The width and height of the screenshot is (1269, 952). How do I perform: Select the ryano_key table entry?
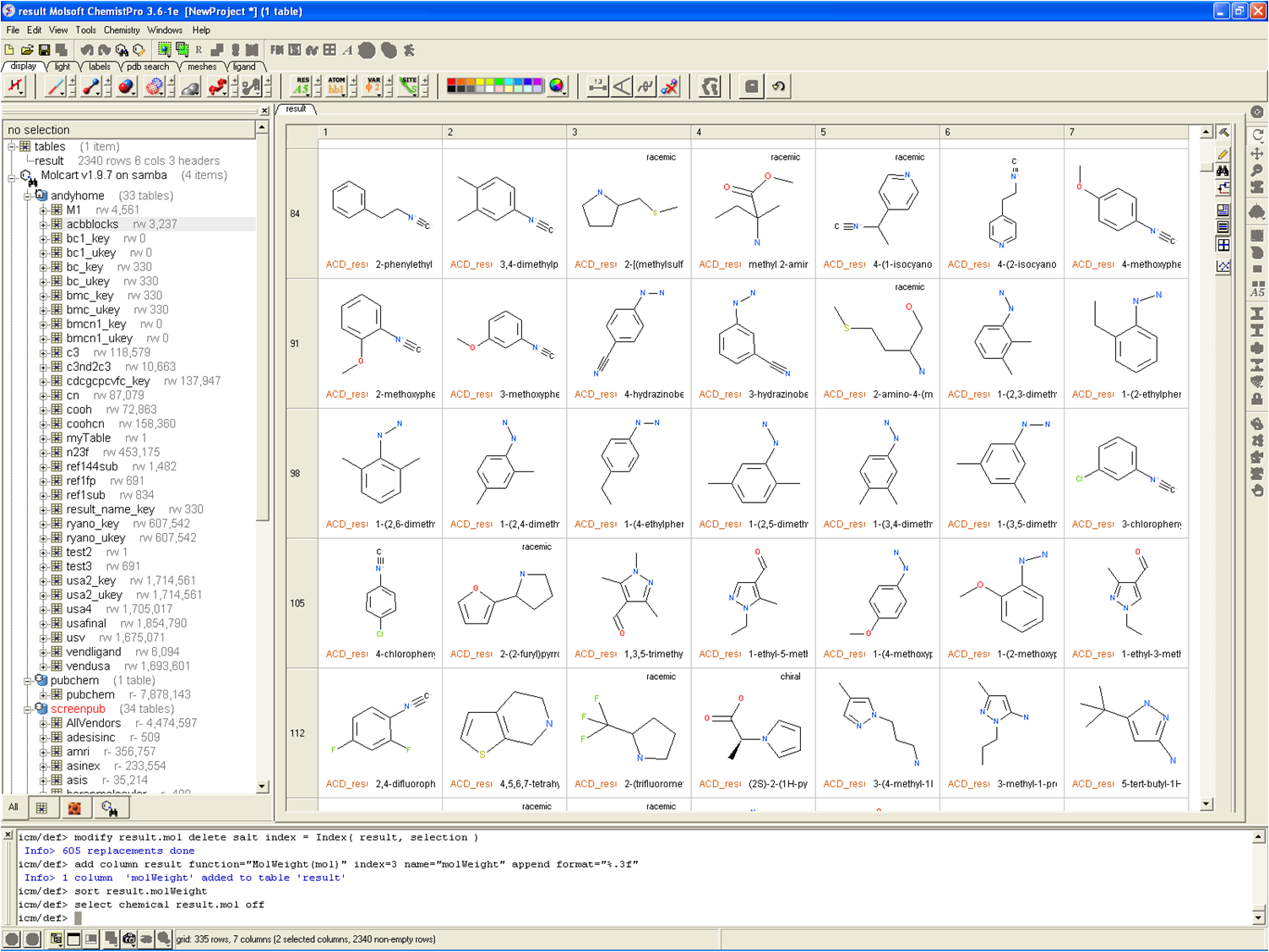click(92, 524)
